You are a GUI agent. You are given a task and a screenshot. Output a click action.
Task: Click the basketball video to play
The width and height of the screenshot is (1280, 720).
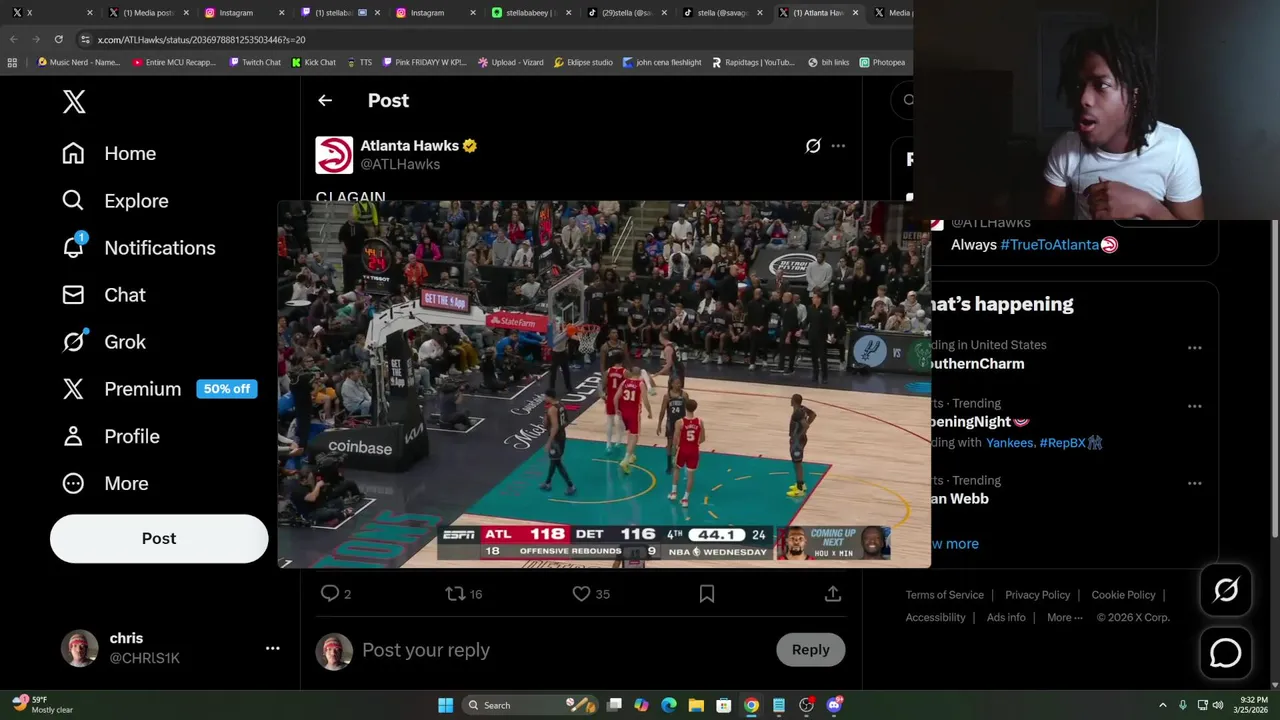604,384
